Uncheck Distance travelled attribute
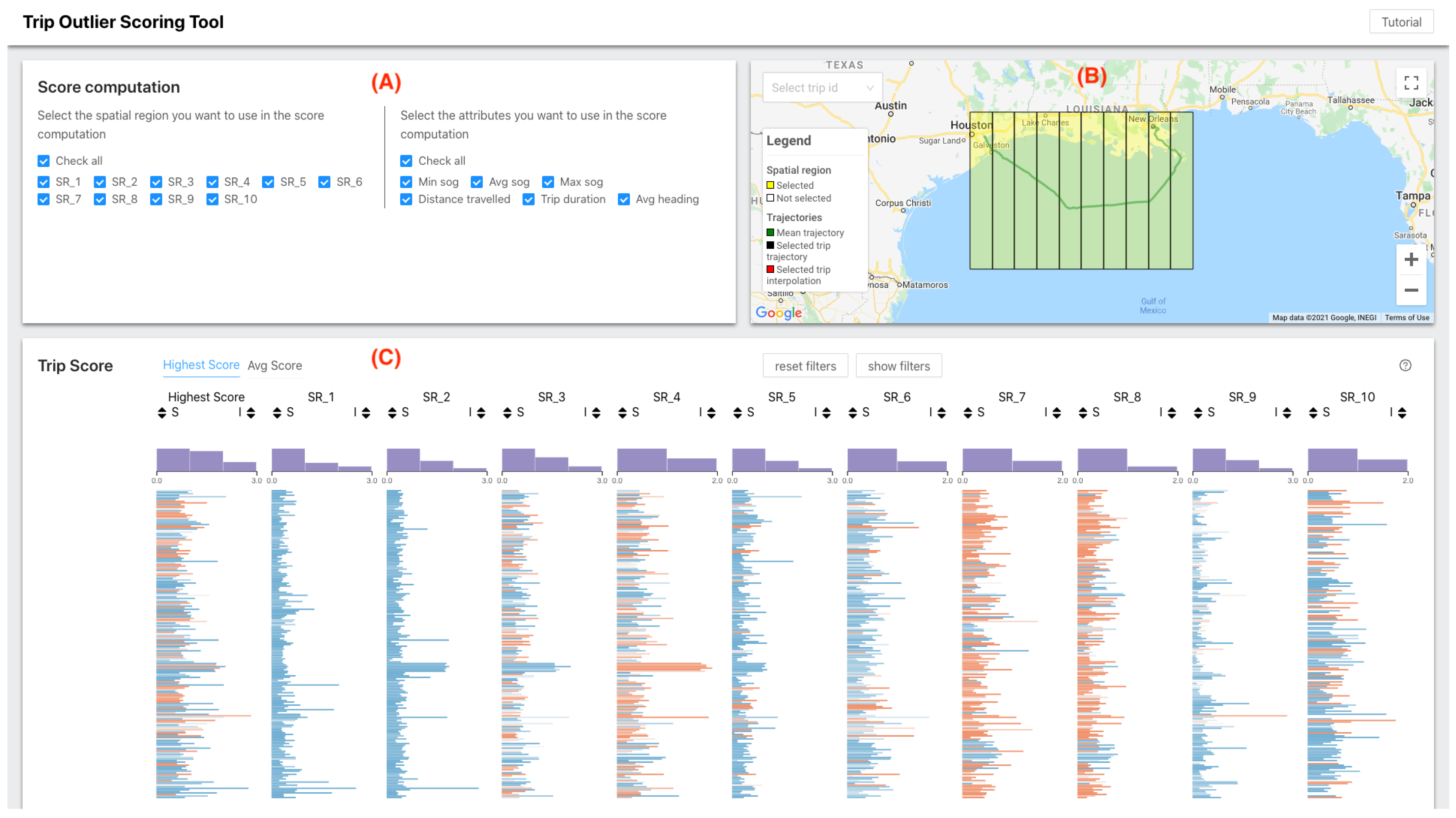This screenshot has height=818, width=1456. pos(406,200)
